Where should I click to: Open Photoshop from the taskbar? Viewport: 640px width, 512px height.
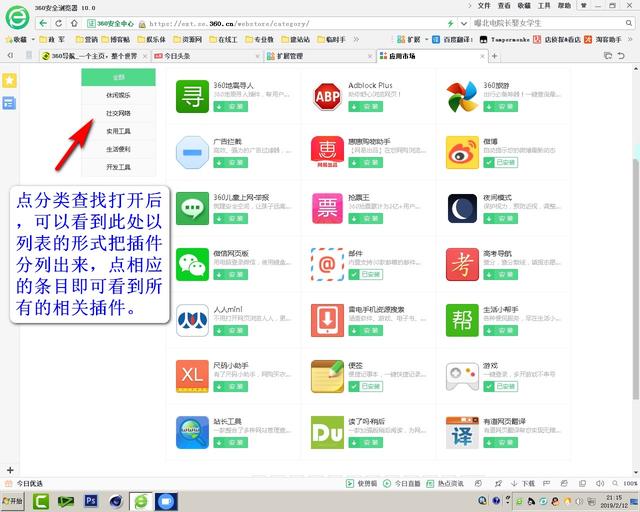[91, 501]
